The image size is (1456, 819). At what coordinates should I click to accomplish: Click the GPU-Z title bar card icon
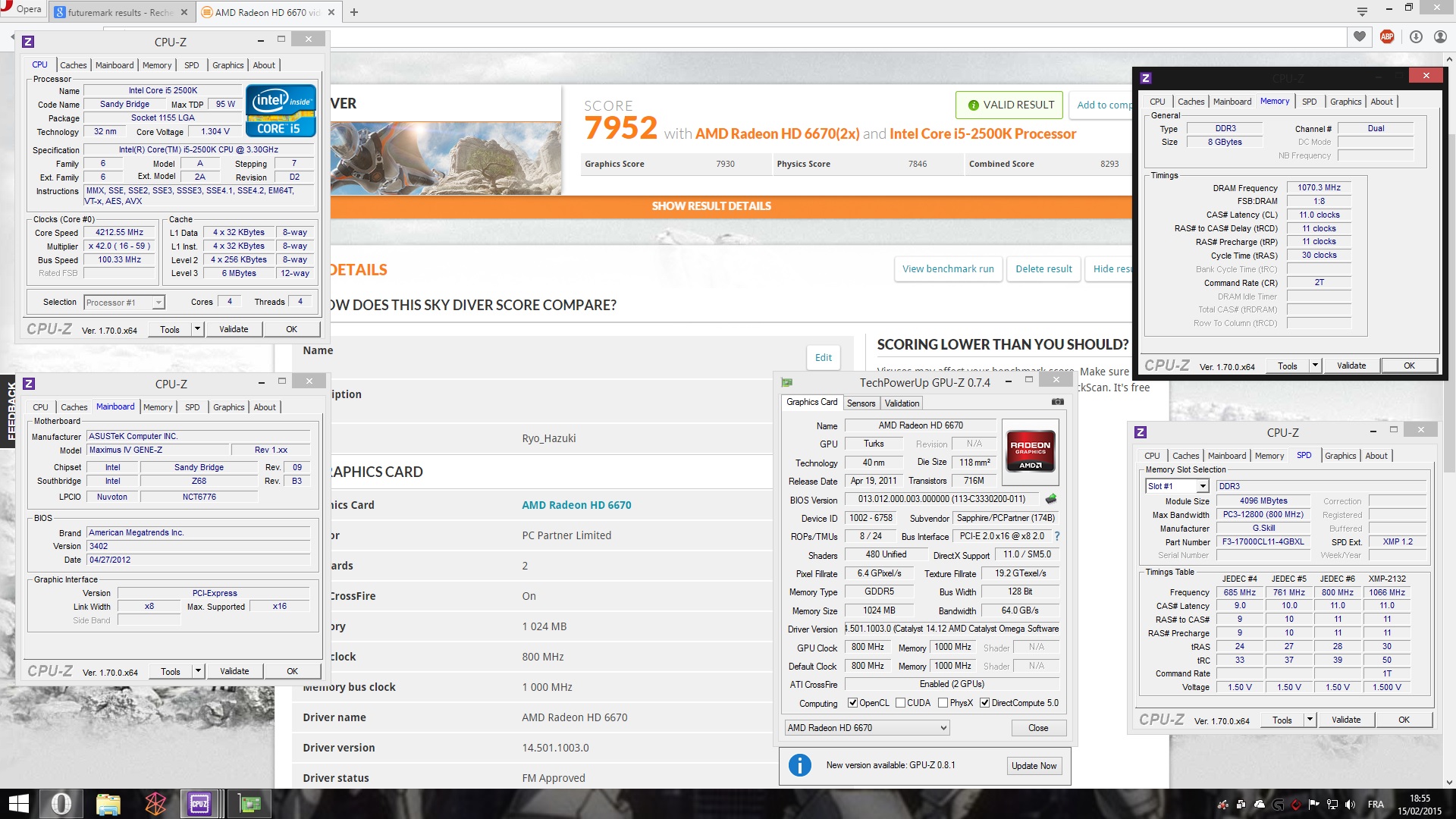click(x=787, y=383)
